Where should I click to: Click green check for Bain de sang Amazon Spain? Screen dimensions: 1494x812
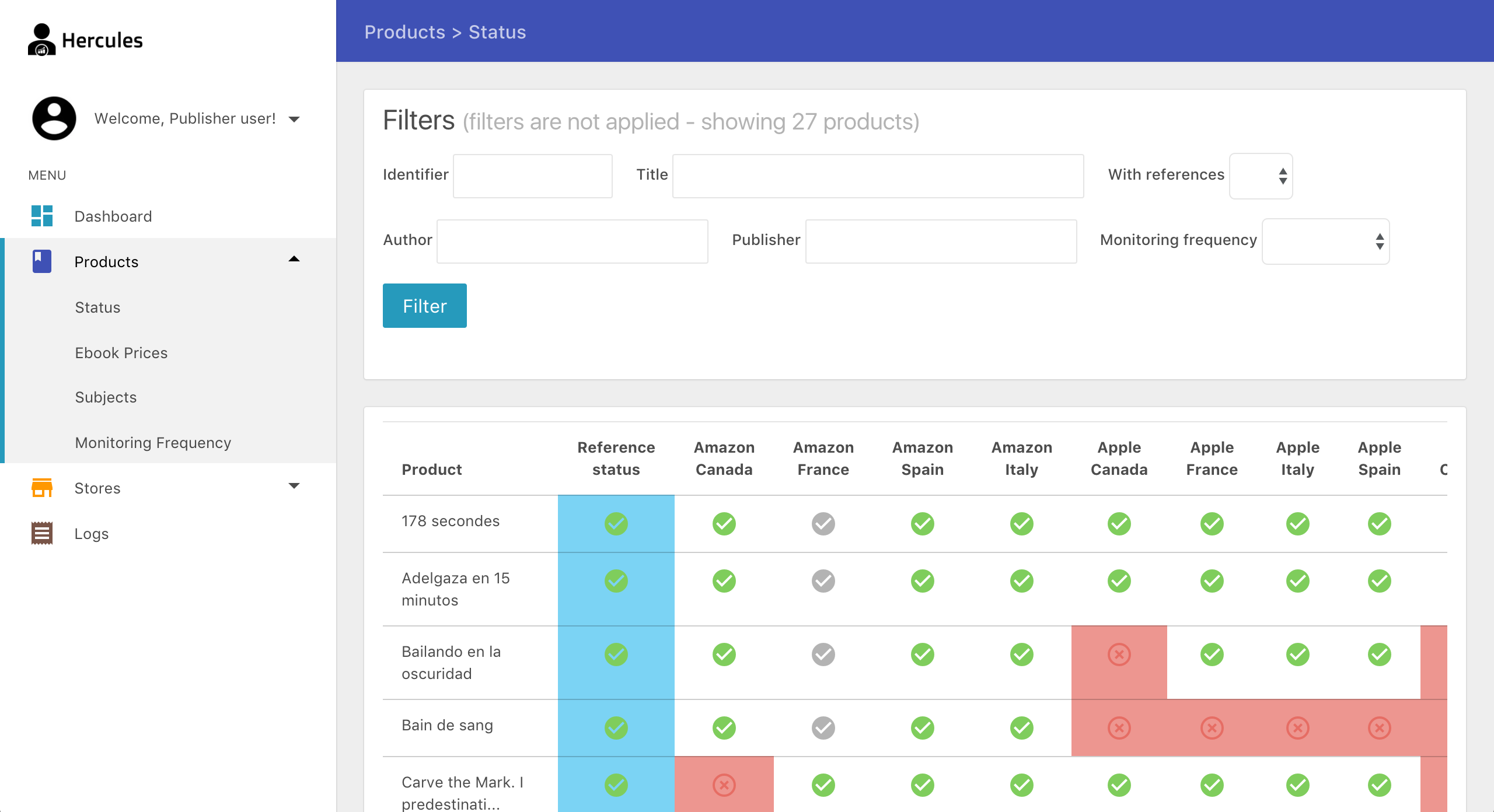[922, 728]
